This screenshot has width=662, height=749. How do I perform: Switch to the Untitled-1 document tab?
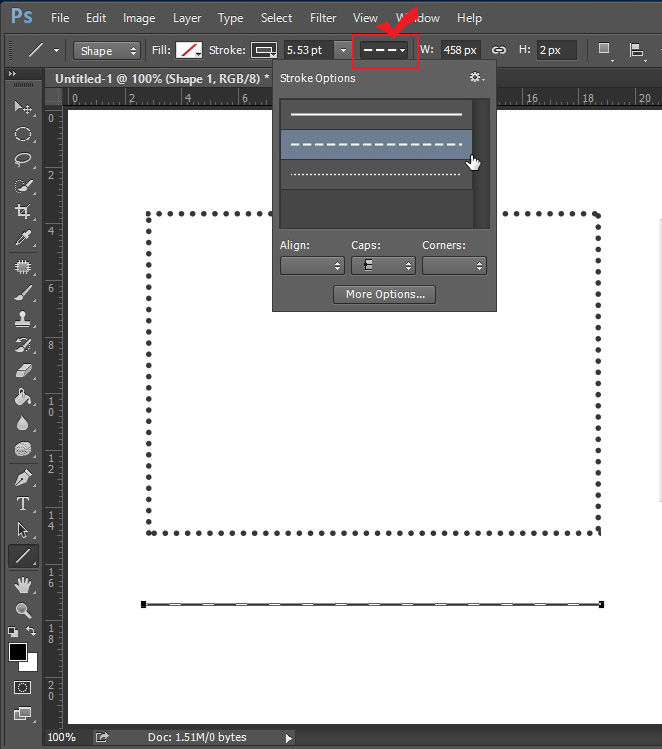tap(161, 78)
